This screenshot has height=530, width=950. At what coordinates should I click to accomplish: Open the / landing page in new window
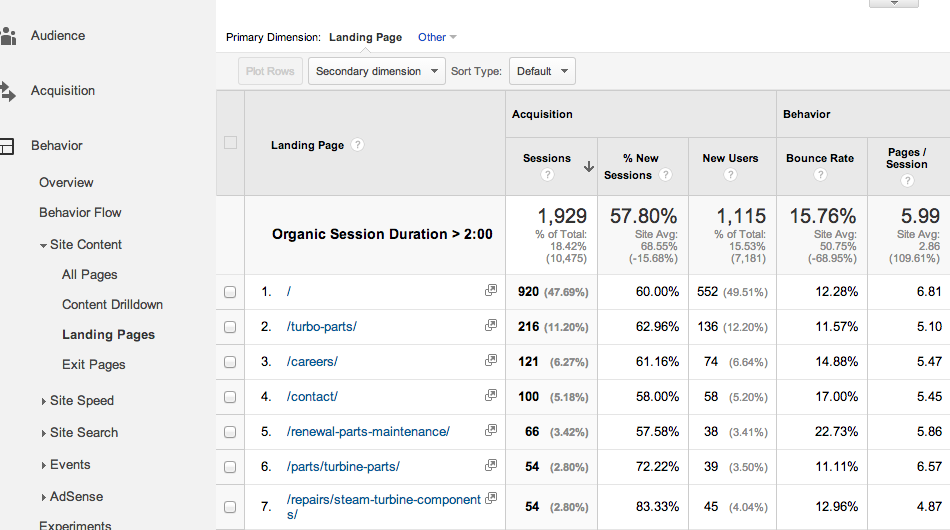click(x=491, y=290)
